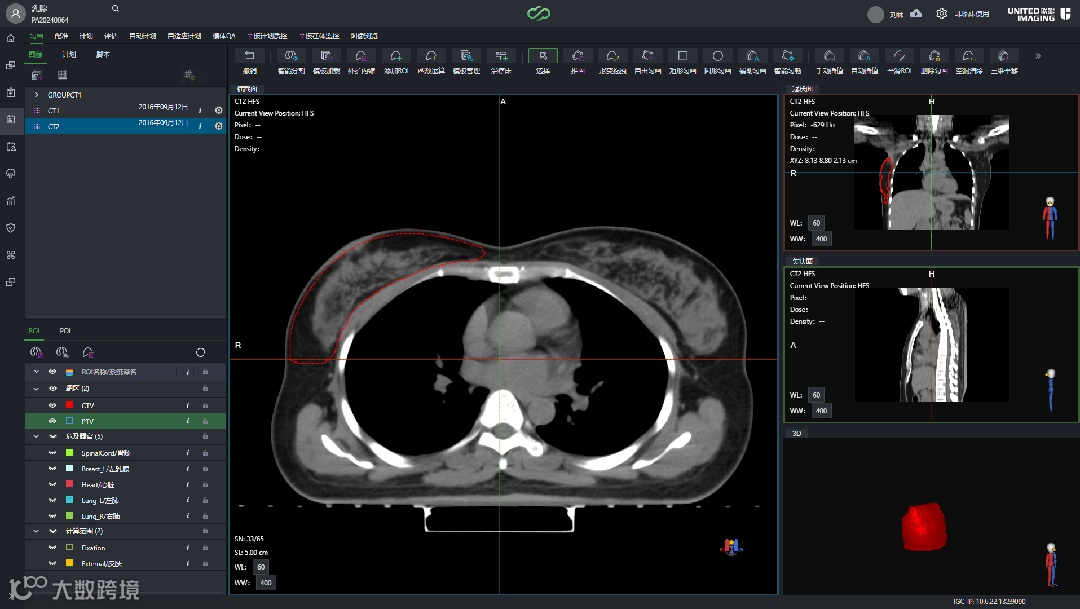Show the SpinalCord structure via eye icon
This screenshot has width=1080, height=609.
coord(52,453)
